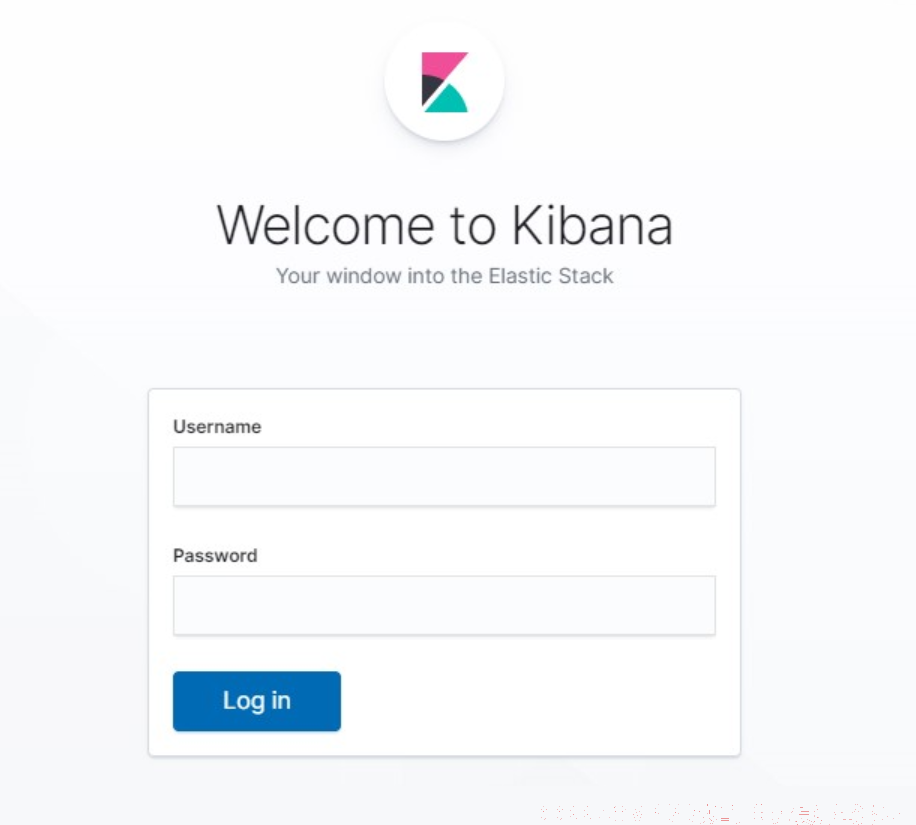This screenshot has height=825, width=916.
Task: Click the teal bottom segment of Kibana logo
Action: 449,99
